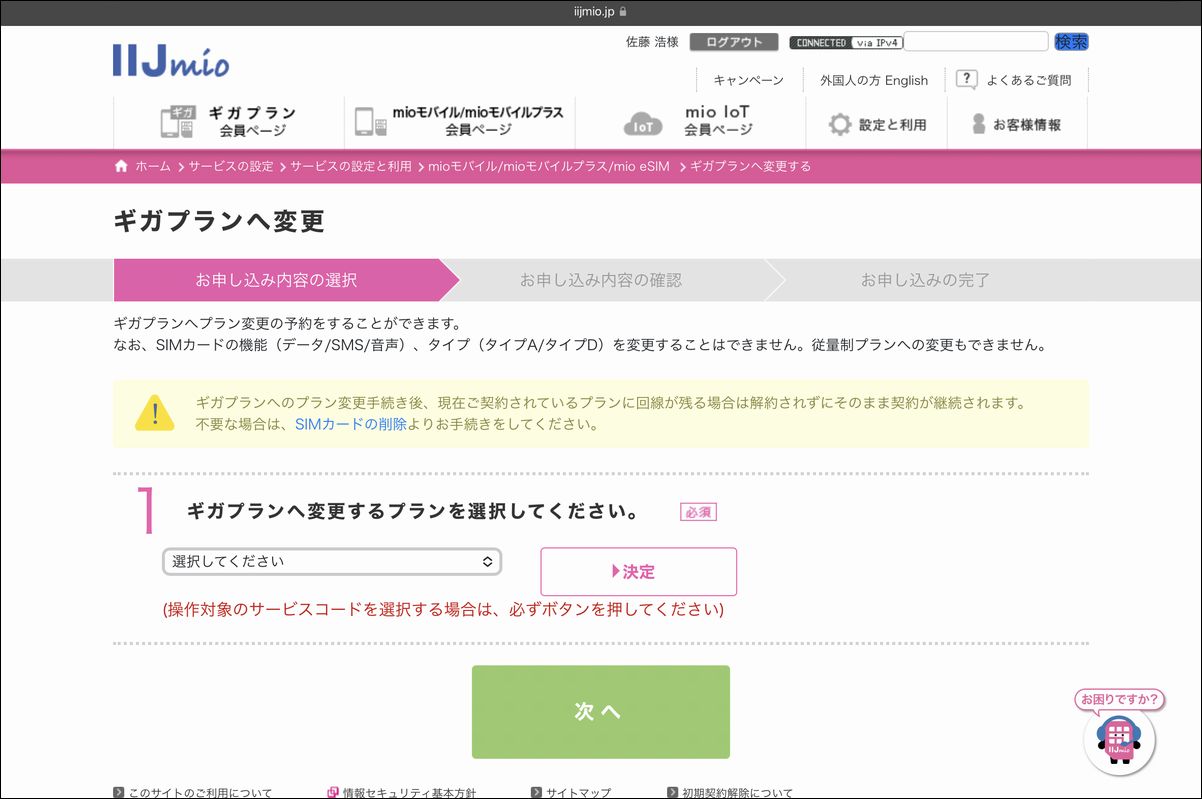This screenshot has height=799, width=1202.
Task: Click the site search input field
Action: [976, 42]
